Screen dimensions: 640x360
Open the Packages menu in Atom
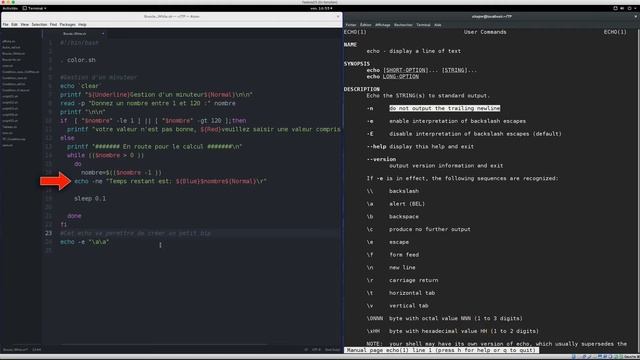click(68, 24)
